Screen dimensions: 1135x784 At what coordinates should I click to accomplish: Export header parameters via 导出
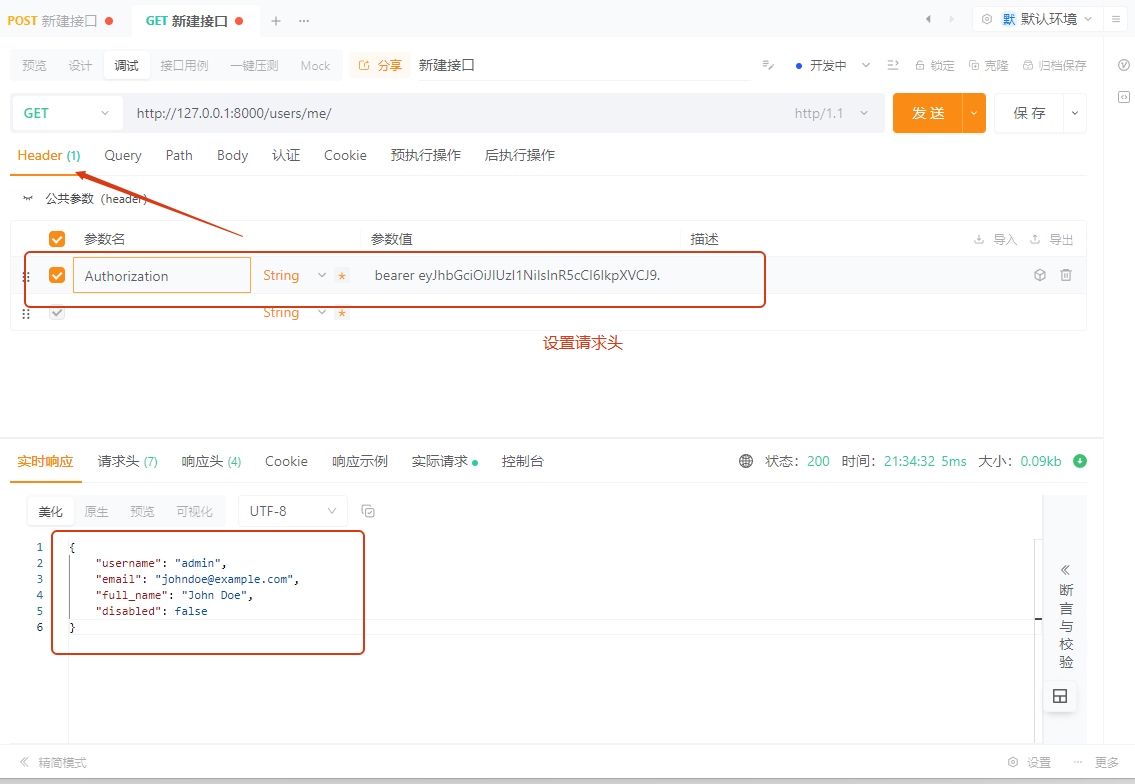pos(1051,240)
